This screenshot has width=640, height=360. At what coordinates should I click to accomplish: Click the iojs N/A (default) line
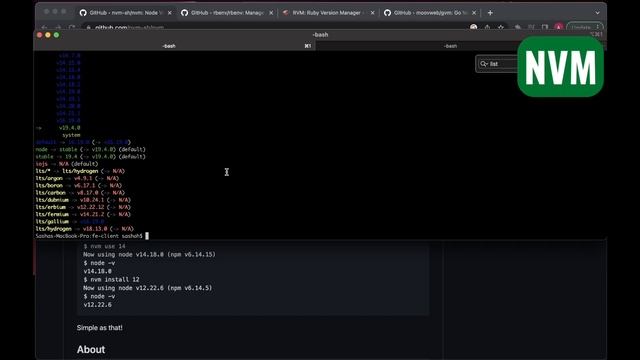click(x=67, y=164)
